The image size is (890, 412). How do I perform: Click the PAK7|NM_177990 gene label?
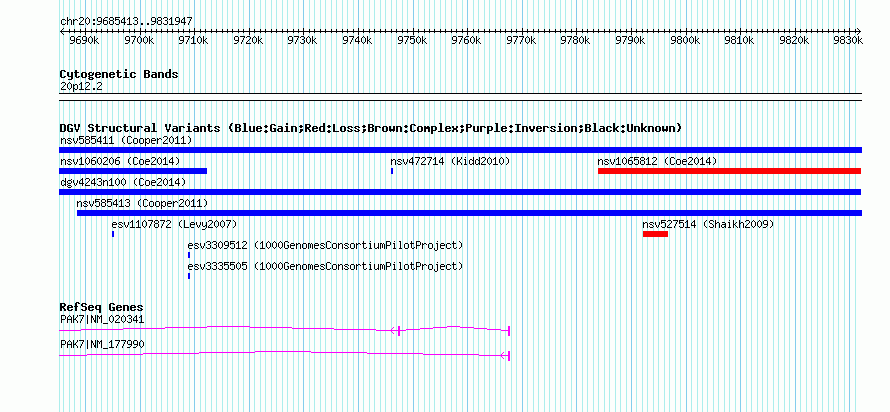point(102,344)
